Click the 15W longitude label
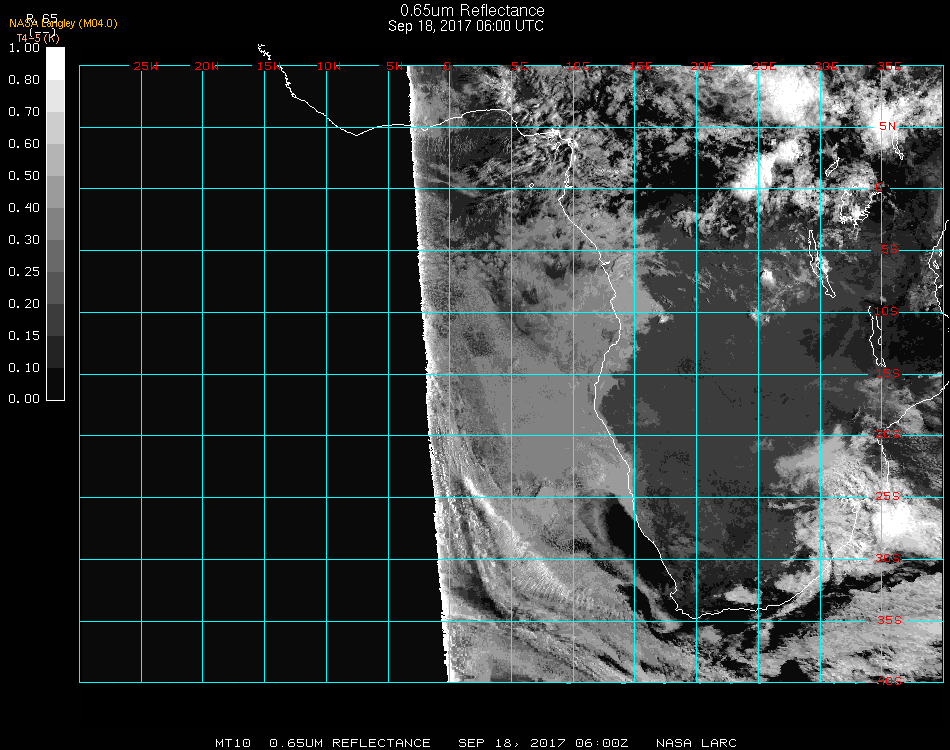Image resolution: width=950 pixels, height=750 pixels. pos(268,66)
